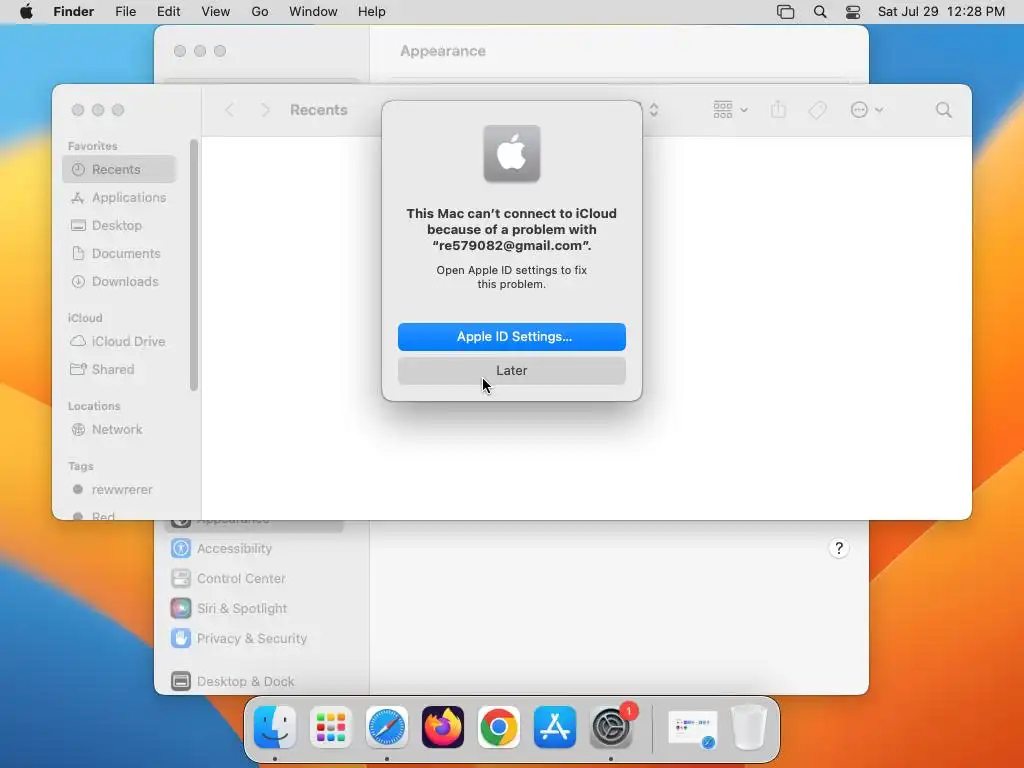Open the minimized window thumbnail in the Dock
This screenshot has height=768, width=1024.
693,729
